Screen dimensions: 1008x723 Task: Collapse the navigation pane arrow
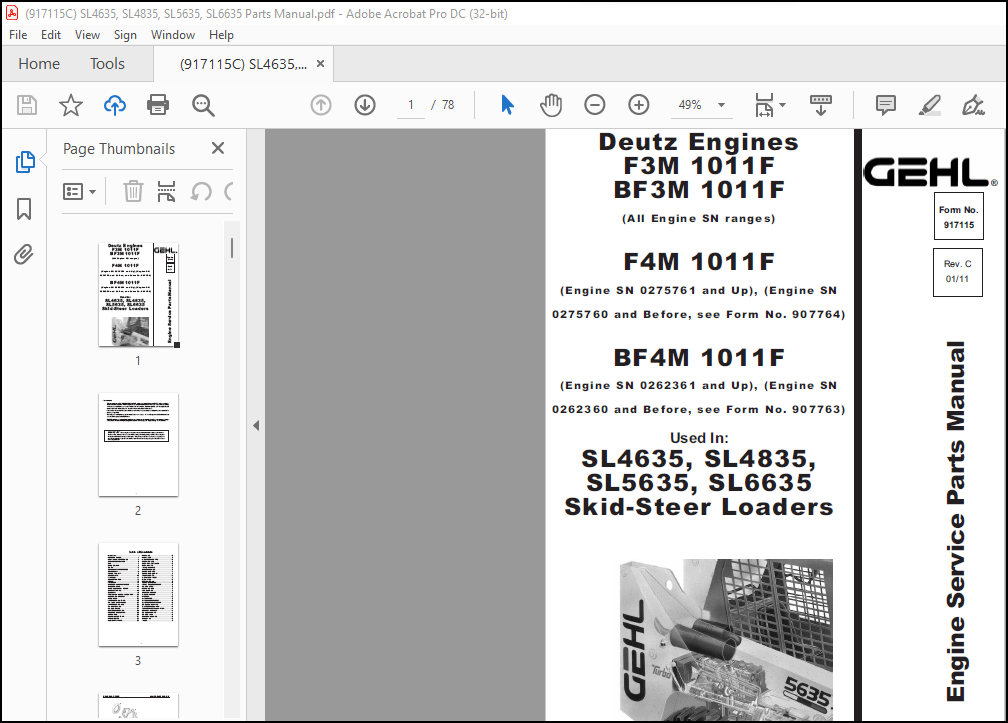256,425
